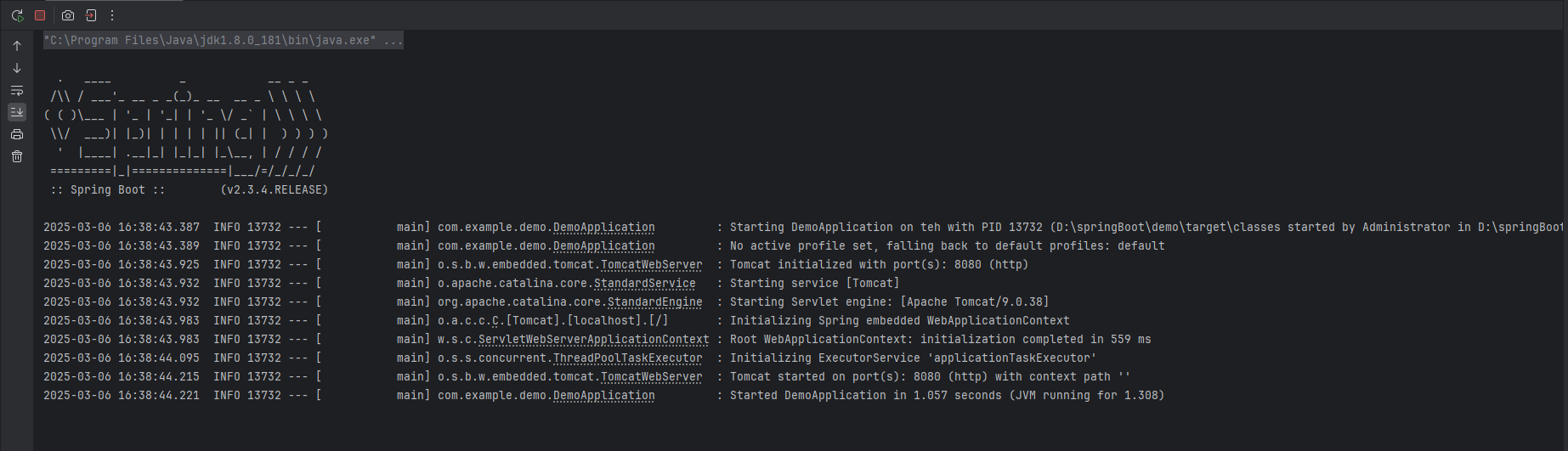
Task: Open the StandardEngine class link
Action: (654, 302)
